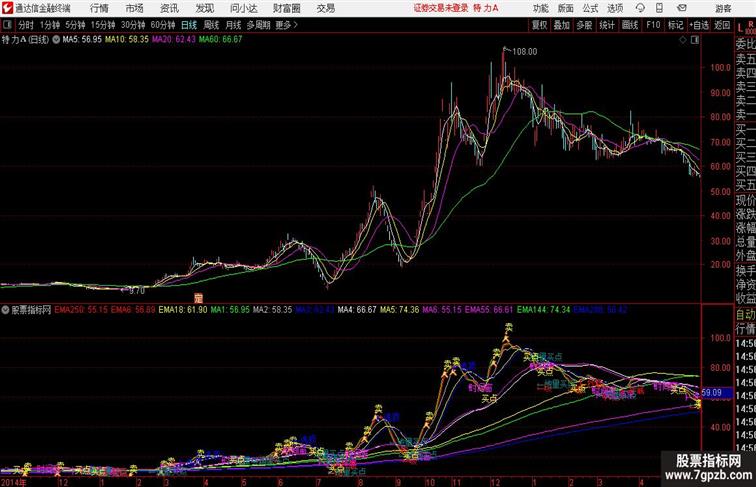756x487 pixels.
Task: Click the orange 定 marker on the chart
Action: (198, 298)
